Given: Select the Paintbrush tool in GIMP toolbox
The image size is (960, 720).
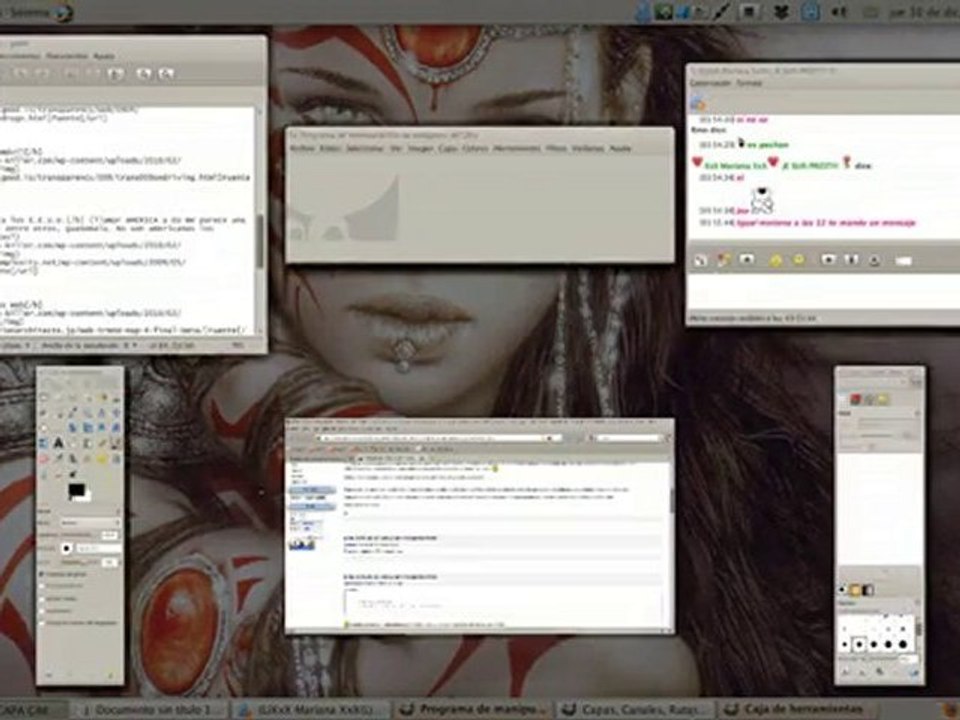Looking at the screenshot, I should click(116, 443).
